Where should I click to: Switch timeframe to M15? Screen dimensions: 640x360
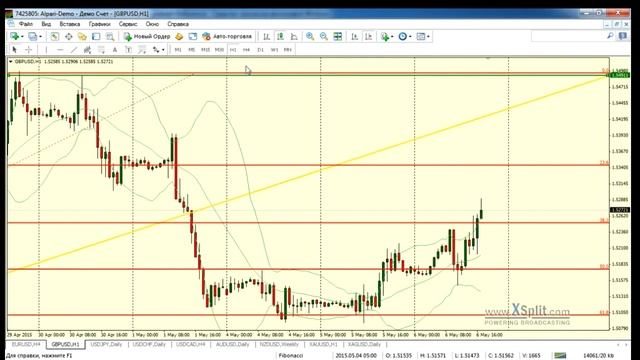[x=205, y=50]
